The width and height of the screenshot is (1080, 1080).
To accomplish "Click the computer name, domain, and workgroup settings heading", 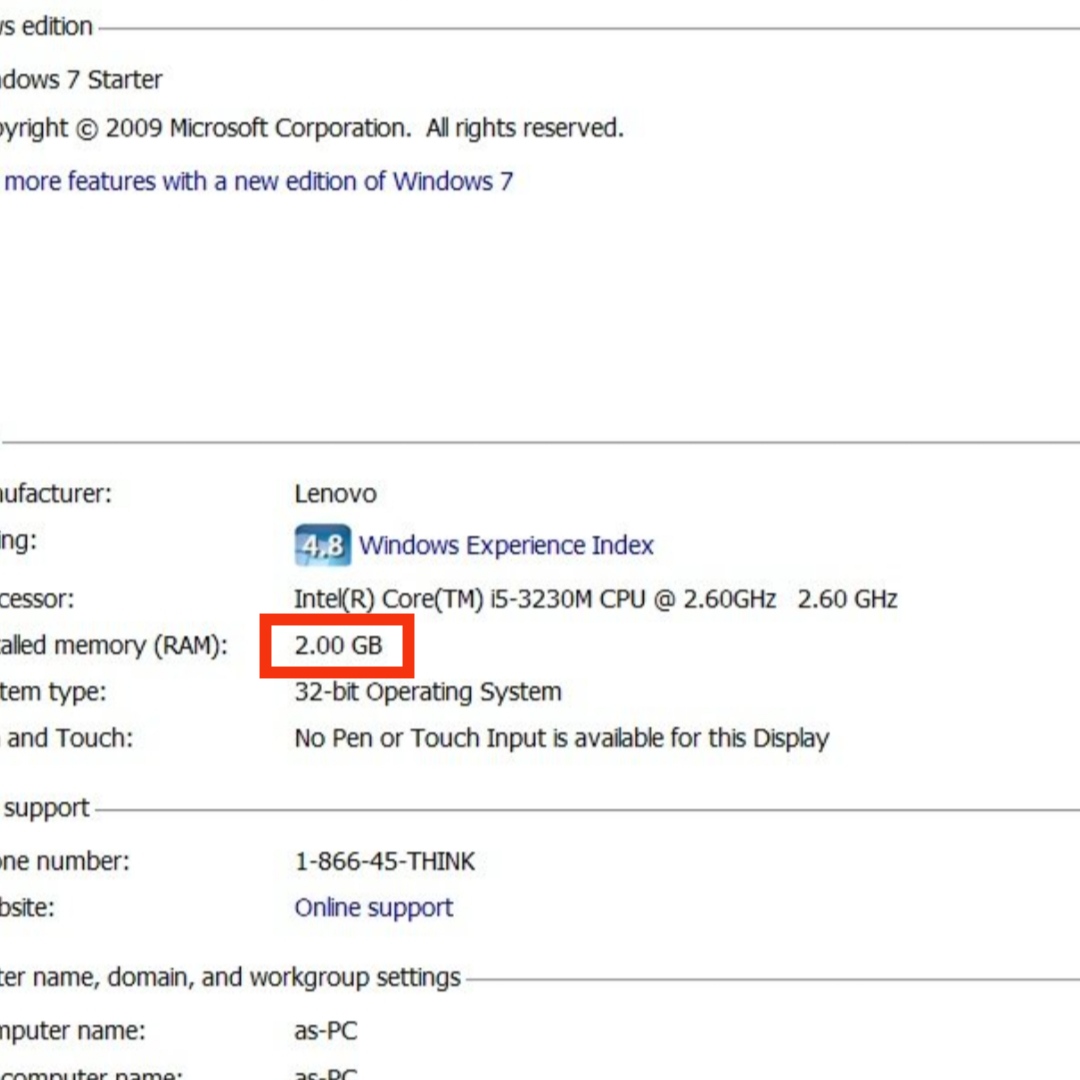I will click(230, 977).
